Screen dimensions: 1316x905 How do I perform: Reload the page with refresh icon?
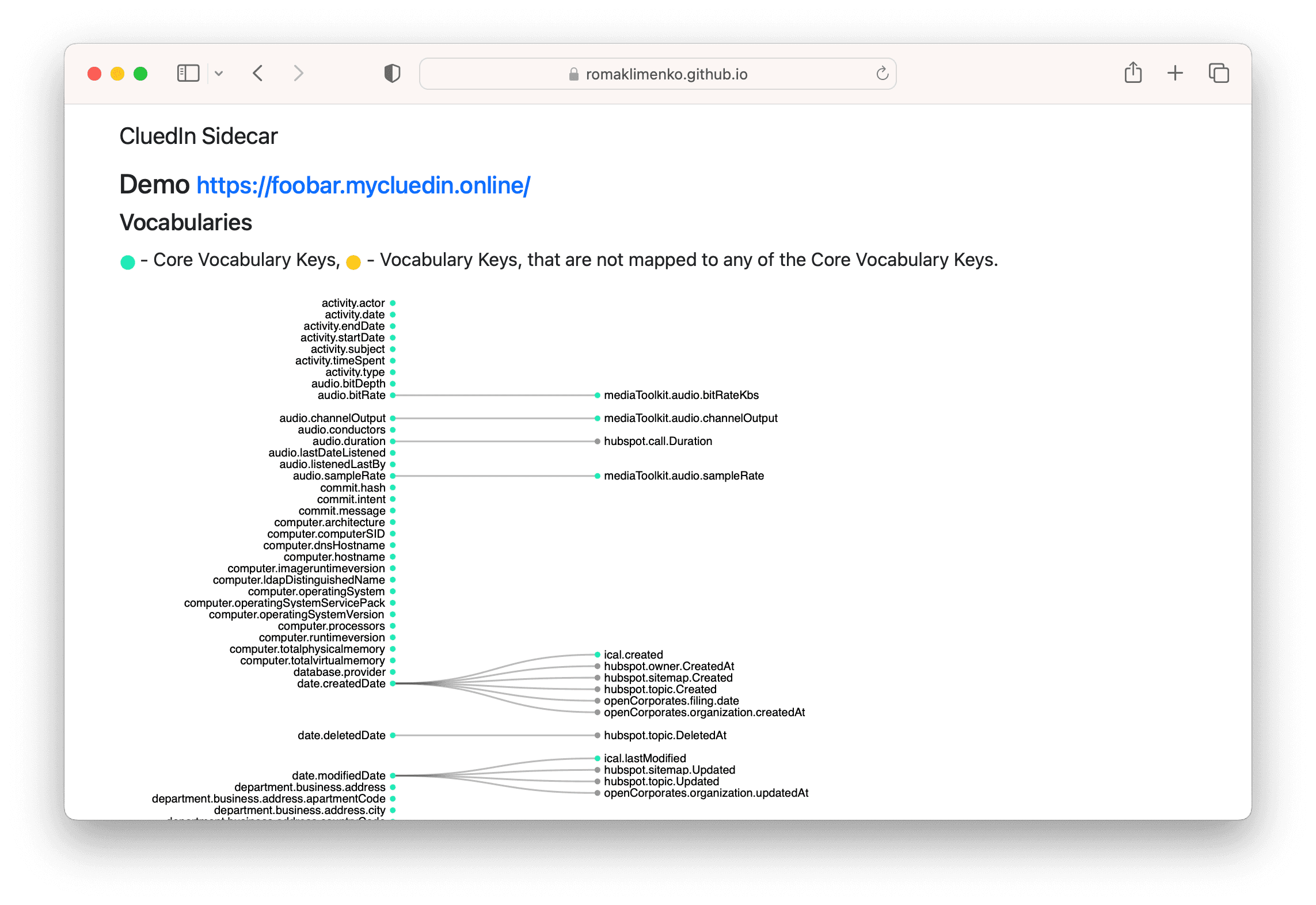click(x=882, y=74)
